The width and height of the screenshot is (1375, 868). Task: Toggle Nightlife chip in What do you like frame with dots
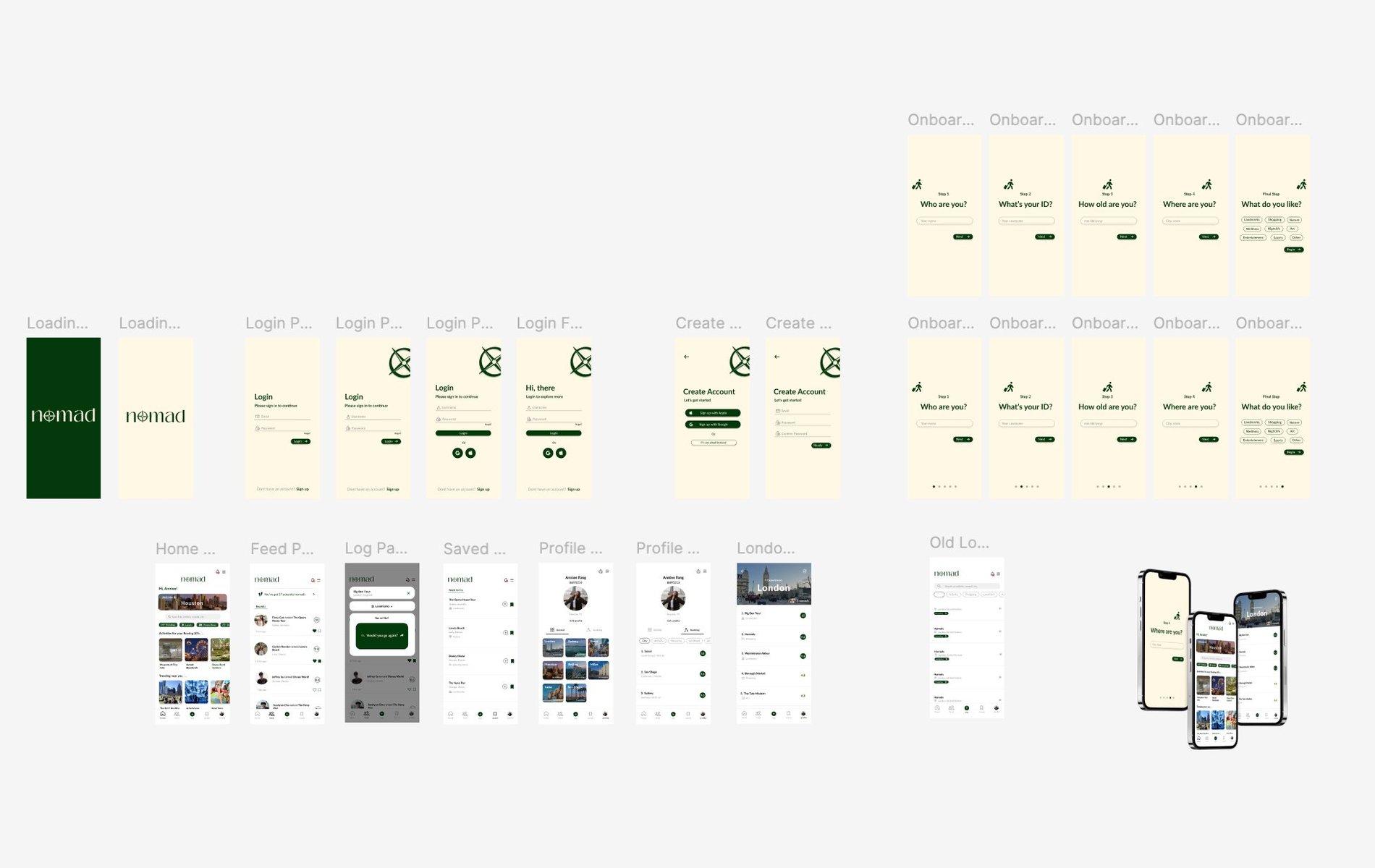(1274, 431)
